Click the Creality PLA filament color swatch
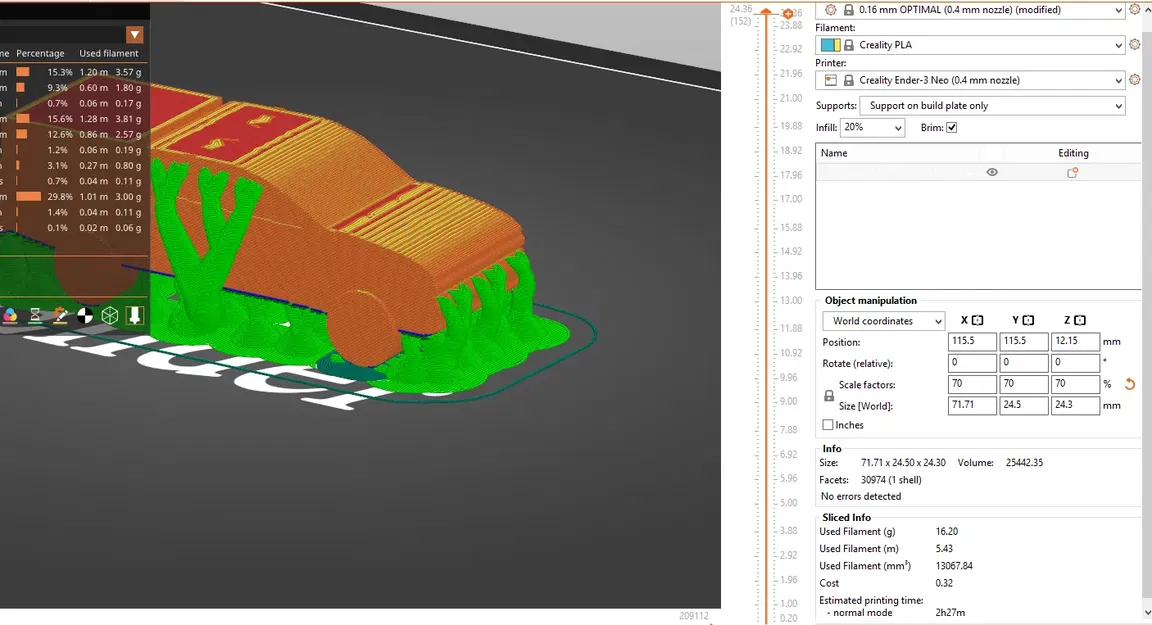Image resolution: width=1152 pixels, height=625 pixels. (830, 45)
